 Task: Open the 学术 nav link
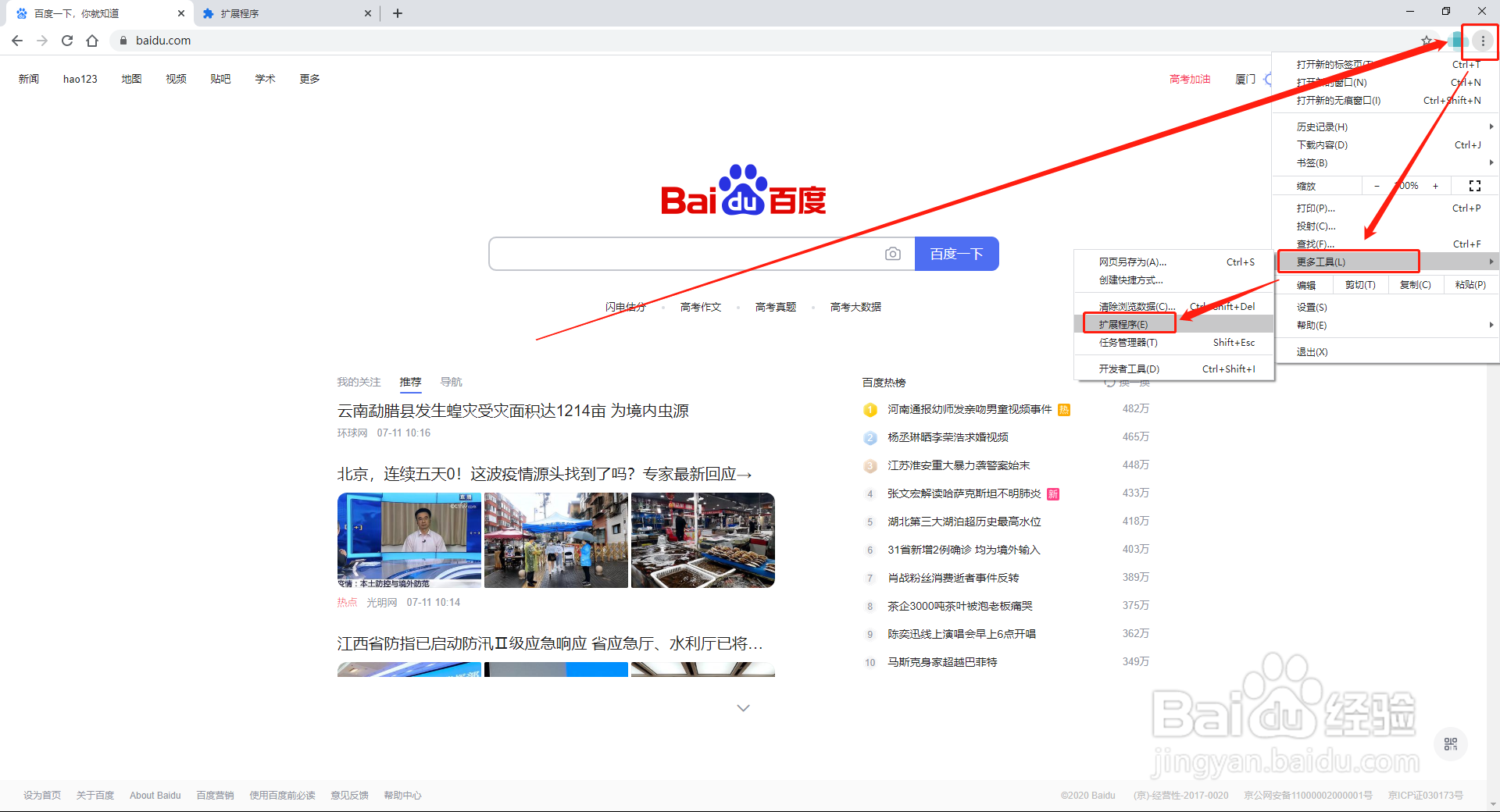pos(265,79)
